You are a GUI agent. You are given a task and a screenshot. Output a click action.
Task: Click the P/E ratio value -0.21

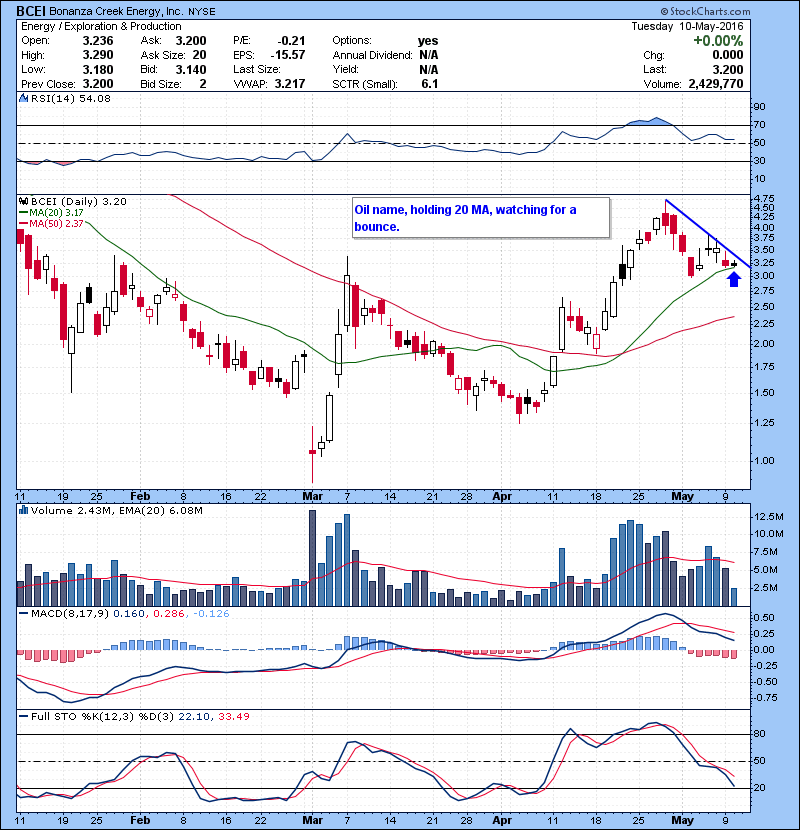pos(291,41)
